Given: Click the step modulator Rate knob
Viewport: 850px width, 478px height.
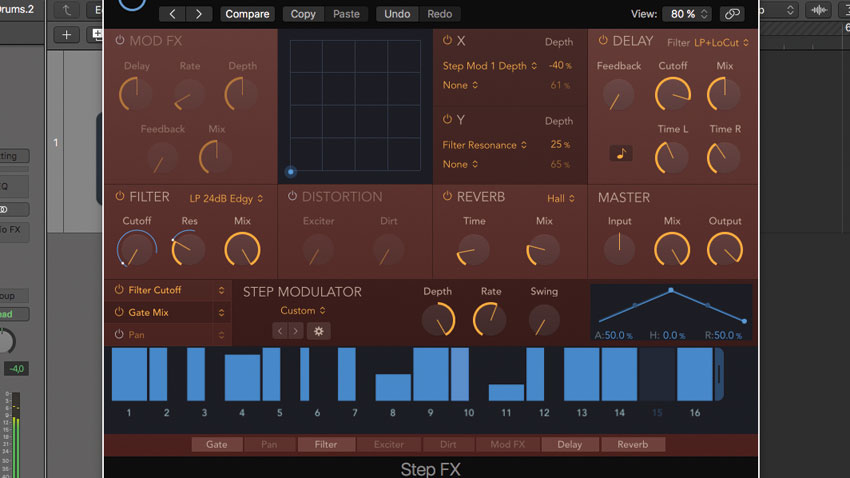Looking at the screenshot, I should [490, 320].
